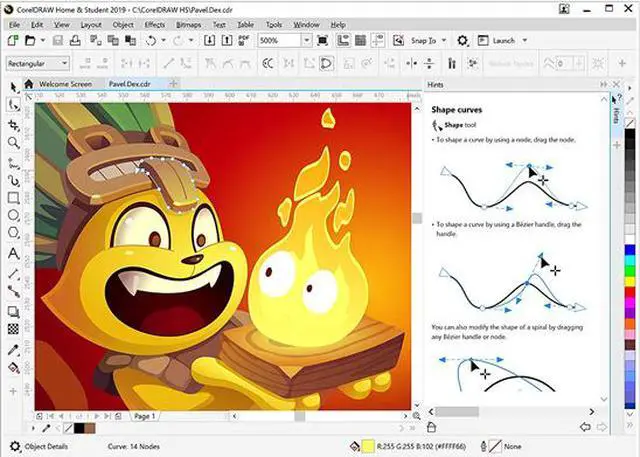The width and height of the screenshot is (640, 457).
Task: Click the quick customize plus in the toolbox
Action: [13, 391]
